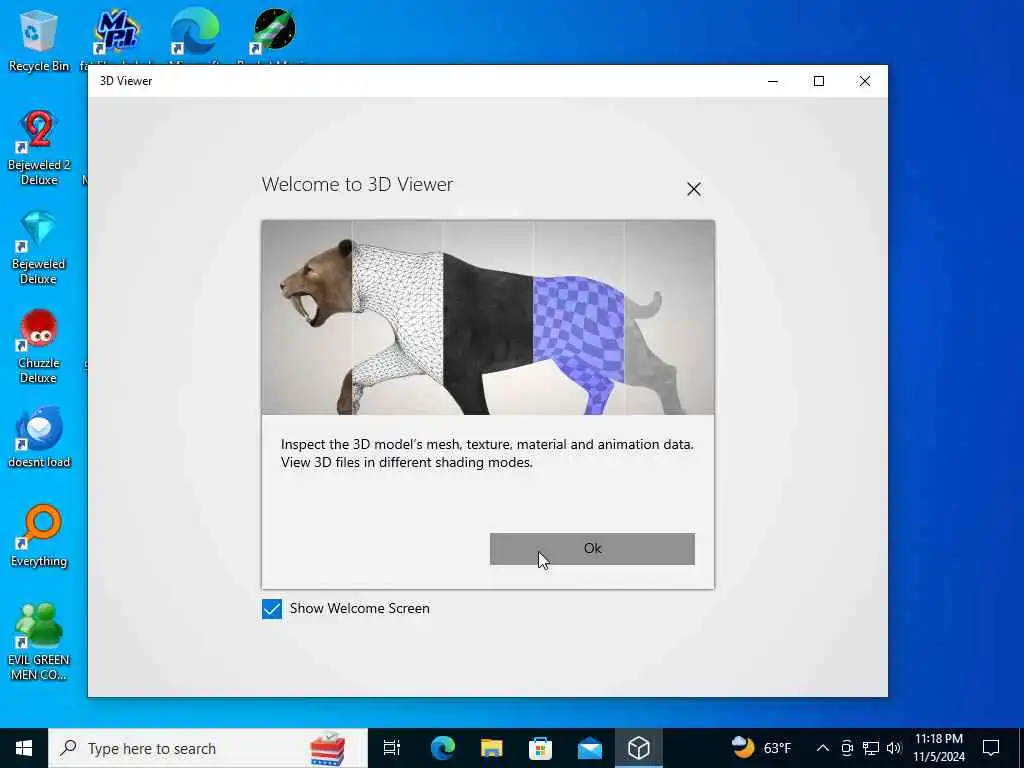This screenshot has width=1024, height=768.
Task: Click the 3D Viewer title bar text
Action: [126, 81]
